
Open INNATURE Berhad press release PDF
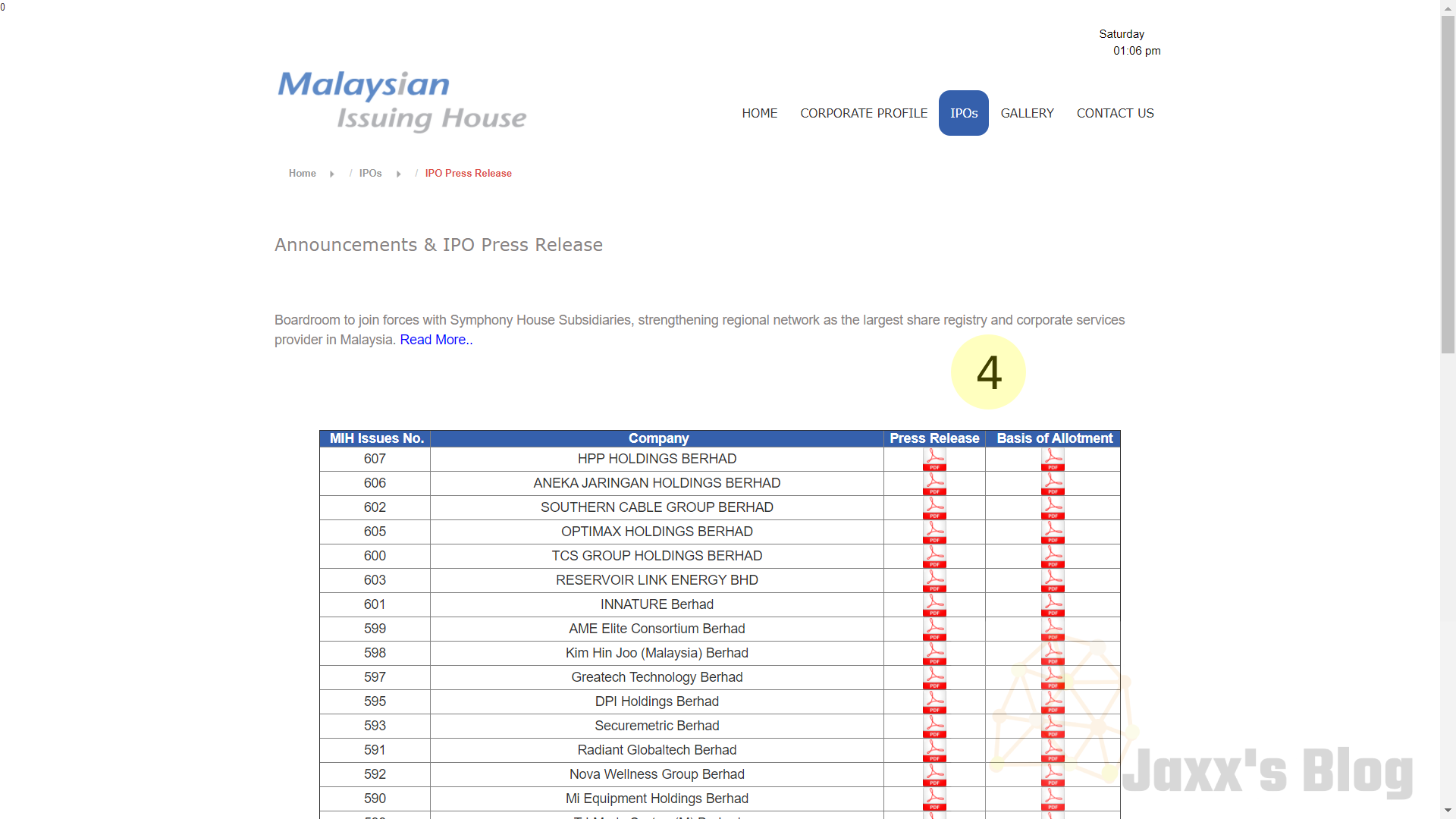[934, 604]
